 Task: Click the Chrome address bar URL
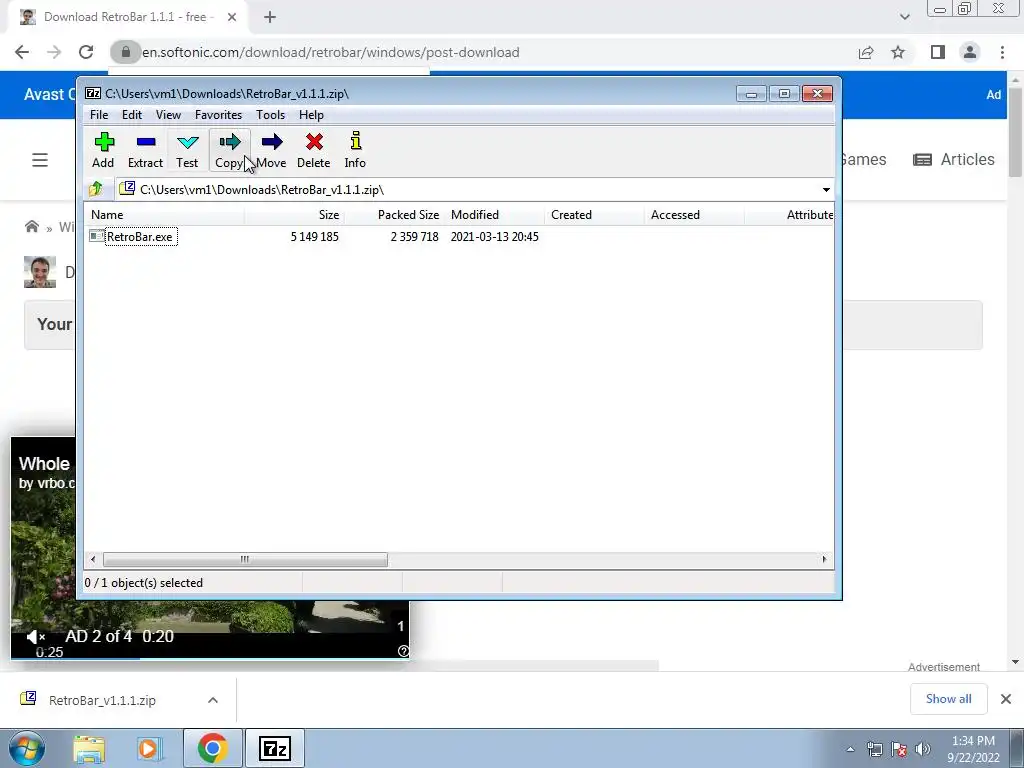331,52
